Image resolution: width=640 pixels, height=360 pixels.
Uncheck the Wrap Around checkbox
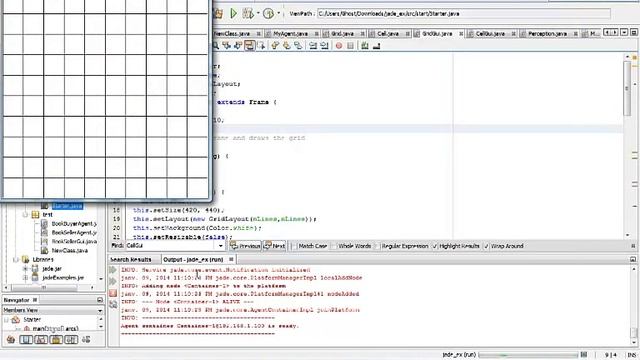pyautogui.click(x=486, y=246)
